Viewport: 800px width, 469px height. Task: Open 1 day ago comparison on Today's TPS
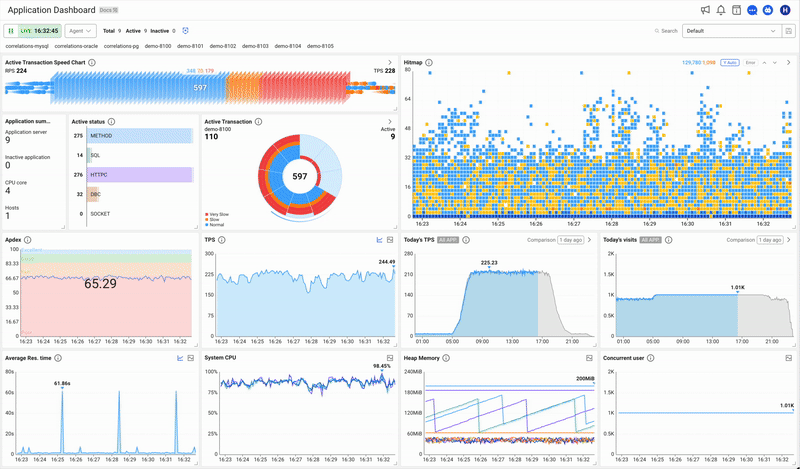[570, 240]
